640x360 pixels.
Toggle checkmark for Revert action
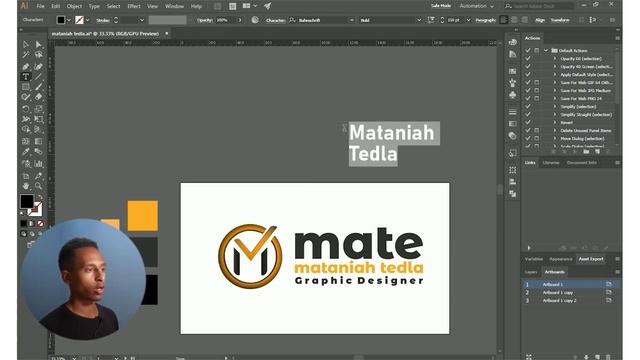click(x=528, y=122)
